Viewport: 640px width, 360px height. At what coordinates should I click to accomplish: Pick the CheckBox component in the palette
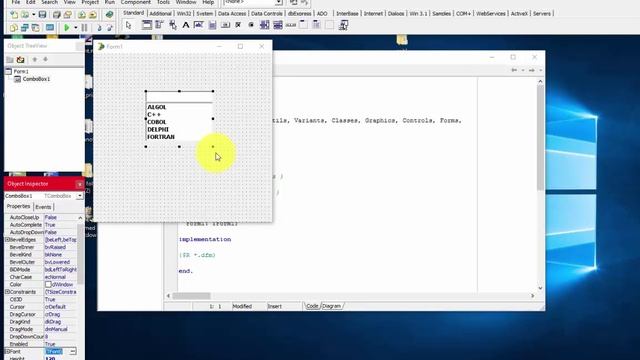pos(238,25)
